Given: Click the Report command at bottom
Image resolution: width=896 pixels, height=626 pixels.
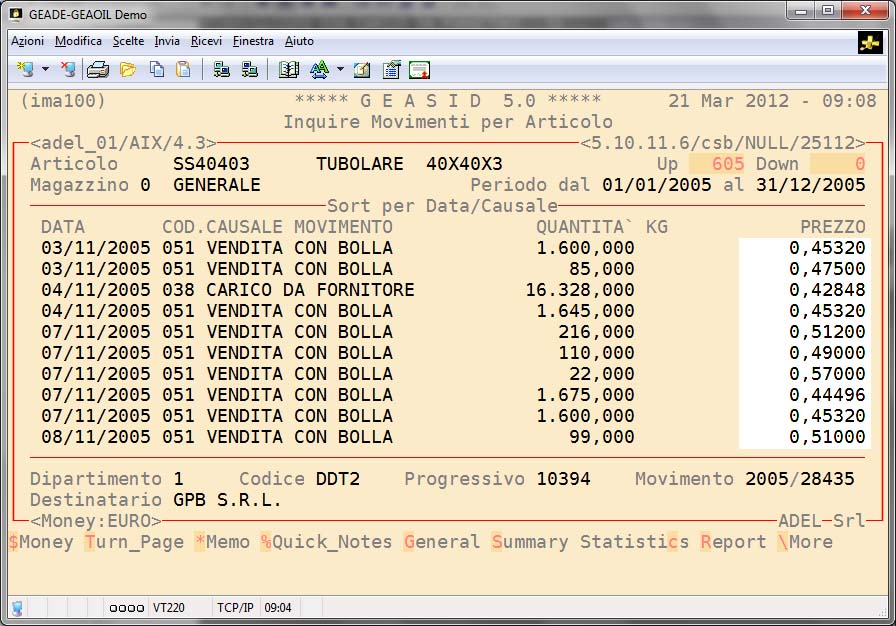Looking at the screenshot, I should click(x=733, y=542).
